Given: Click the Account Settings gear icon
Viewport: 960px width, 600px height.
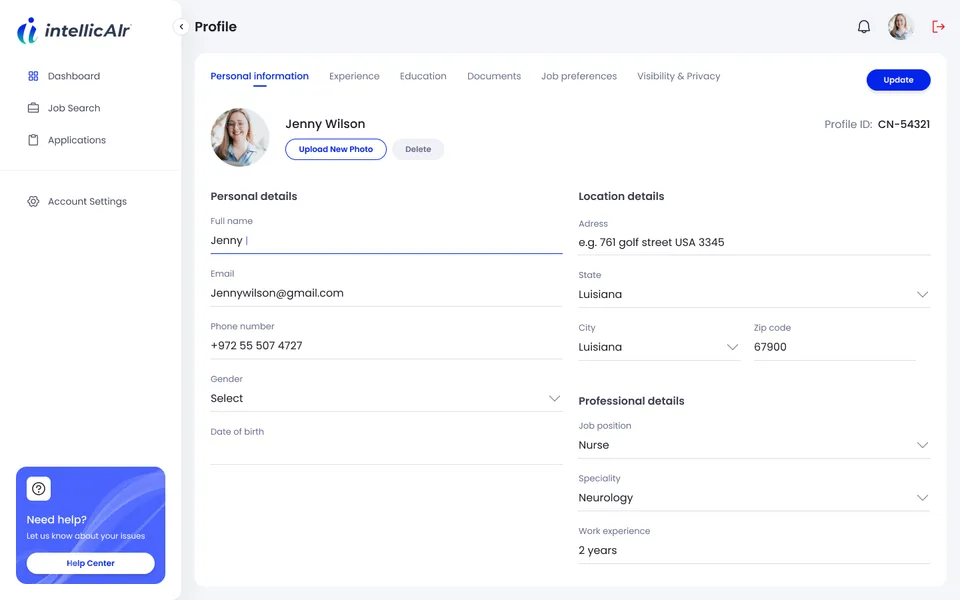Looking at the screenshot, I should click(x=33, y=201).
